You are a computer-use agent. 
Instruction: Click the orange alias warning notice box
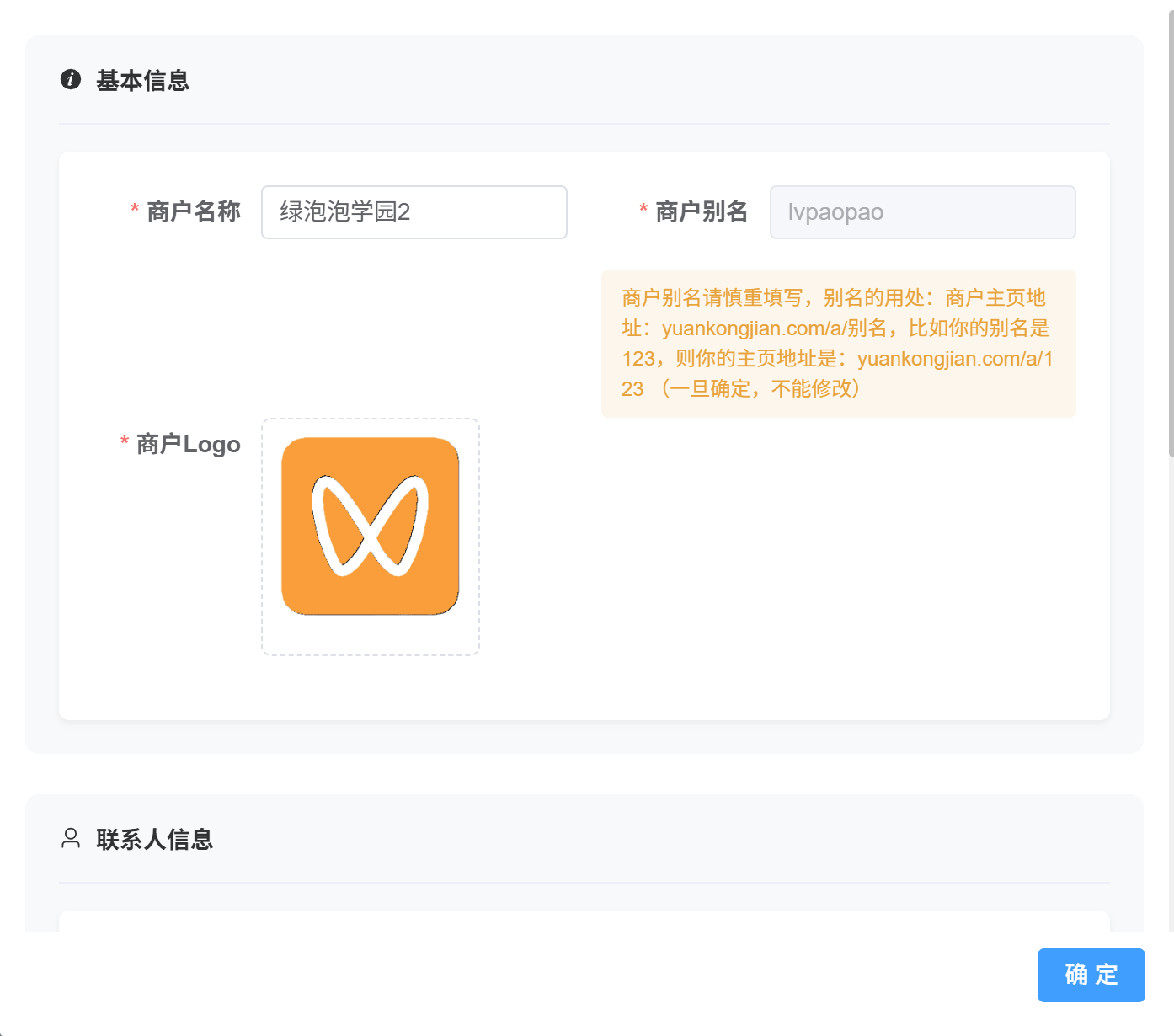pyautogui.click(x=837, y=343)
